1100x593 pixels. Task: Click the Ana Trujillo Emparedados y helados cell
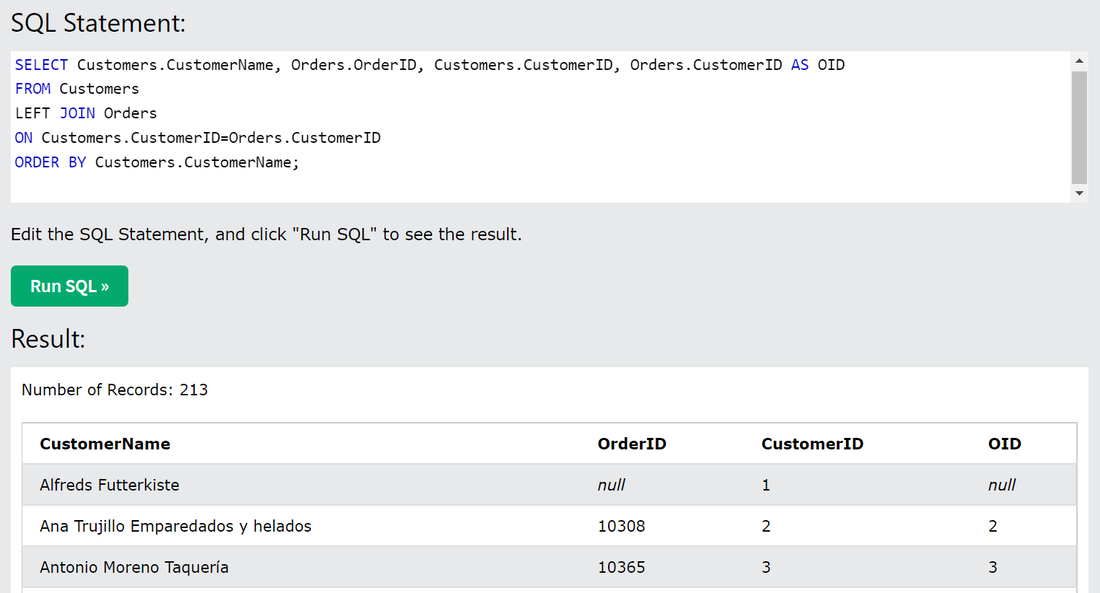[x=176, y=526]
